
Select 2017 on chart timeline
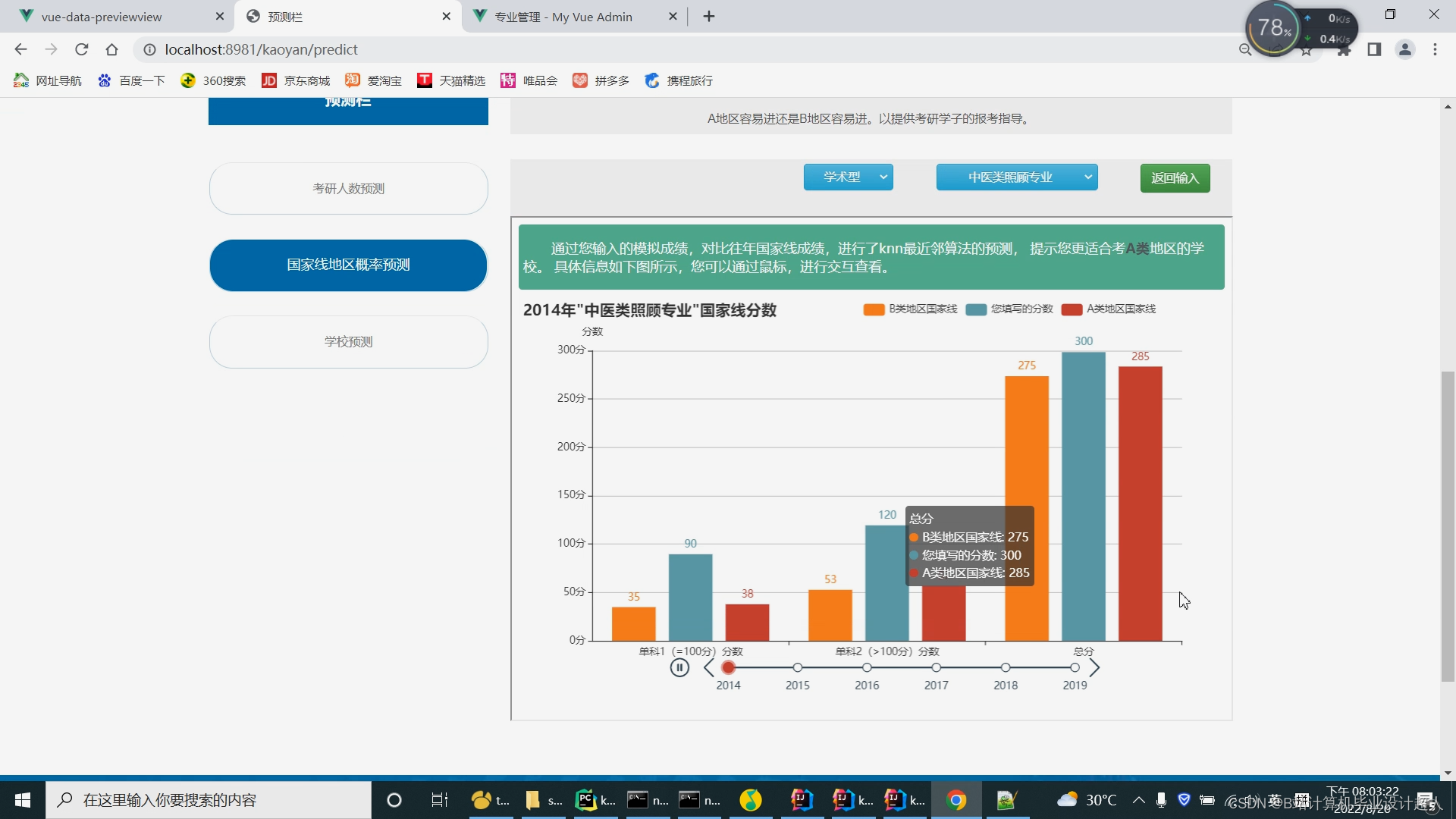pyautogui.click(x=936, y=667)
